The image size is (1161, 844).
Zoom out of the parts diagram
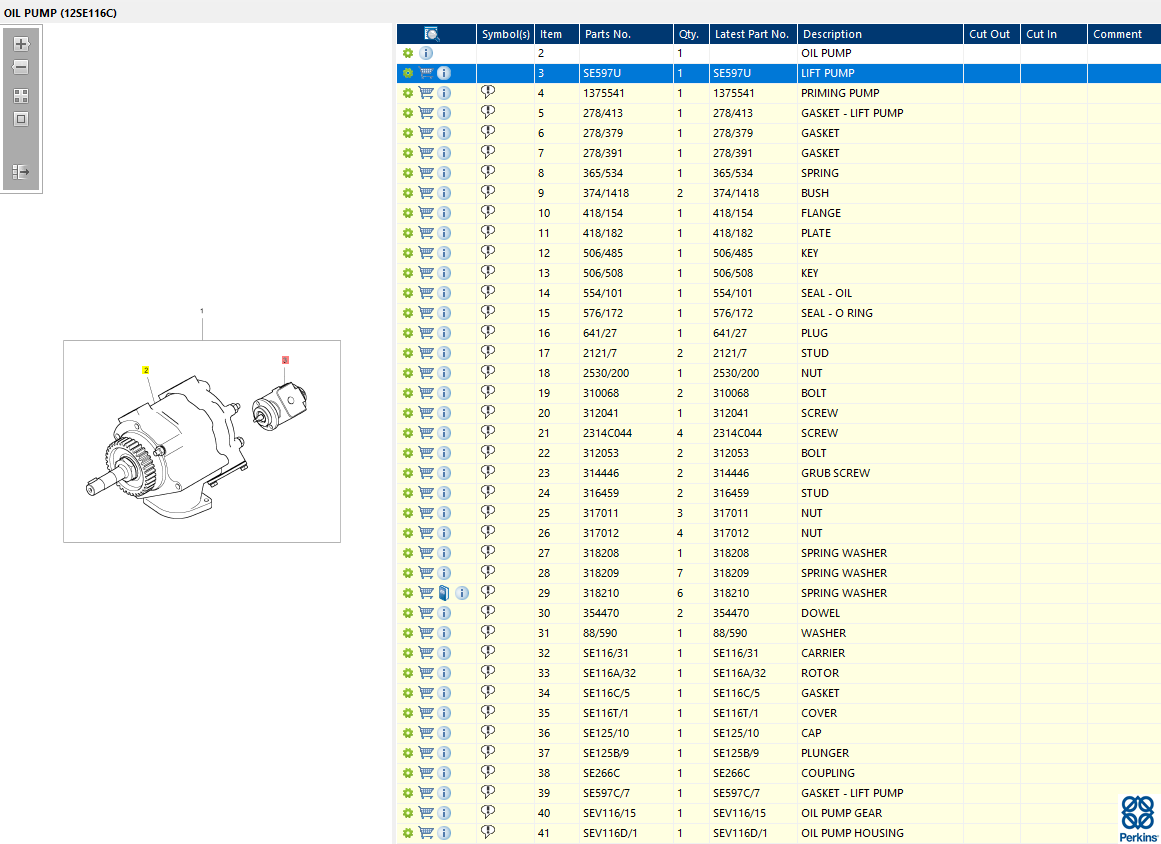(21, 68)
